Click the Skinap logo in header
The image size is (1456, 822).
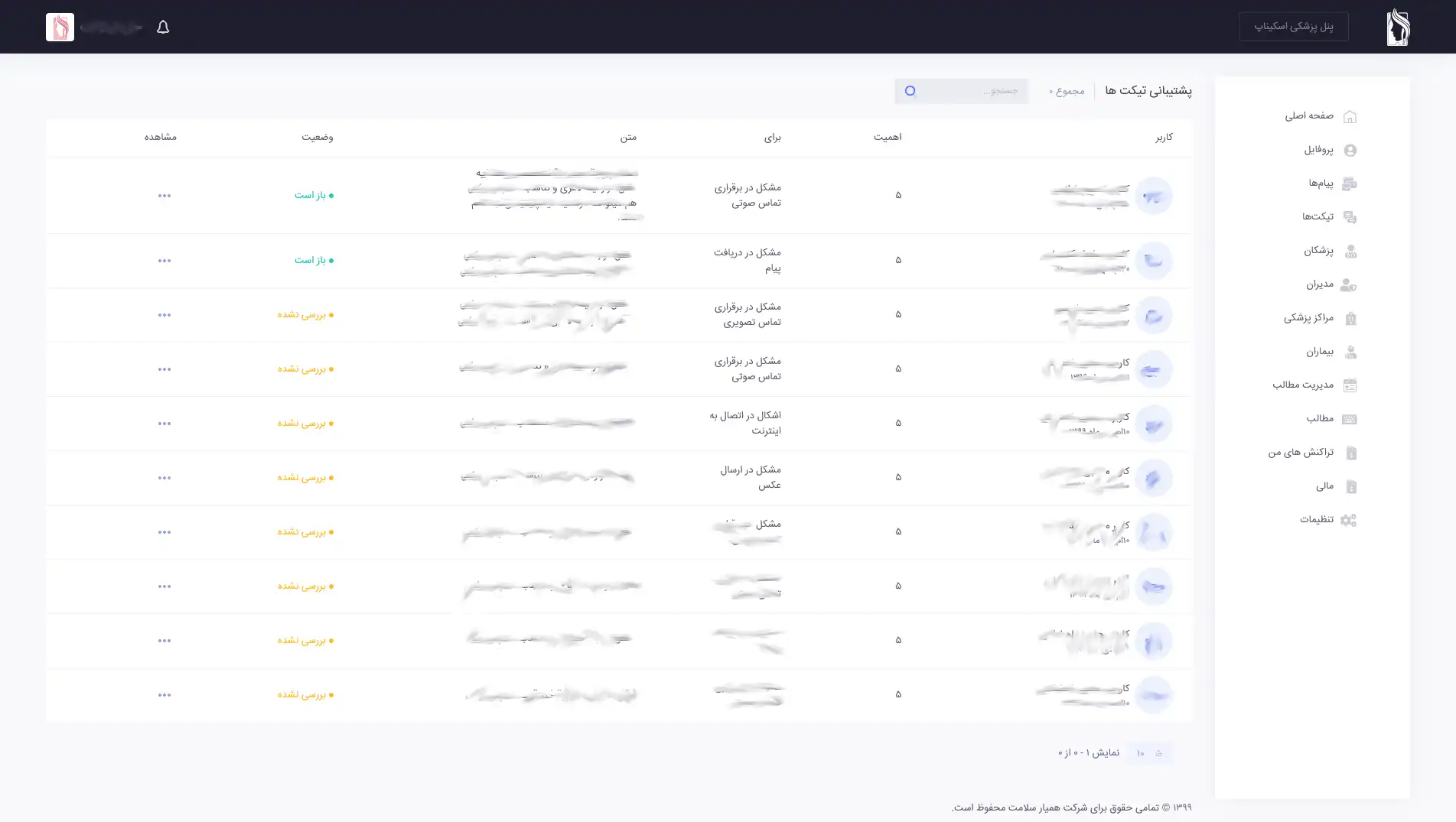1398,27
